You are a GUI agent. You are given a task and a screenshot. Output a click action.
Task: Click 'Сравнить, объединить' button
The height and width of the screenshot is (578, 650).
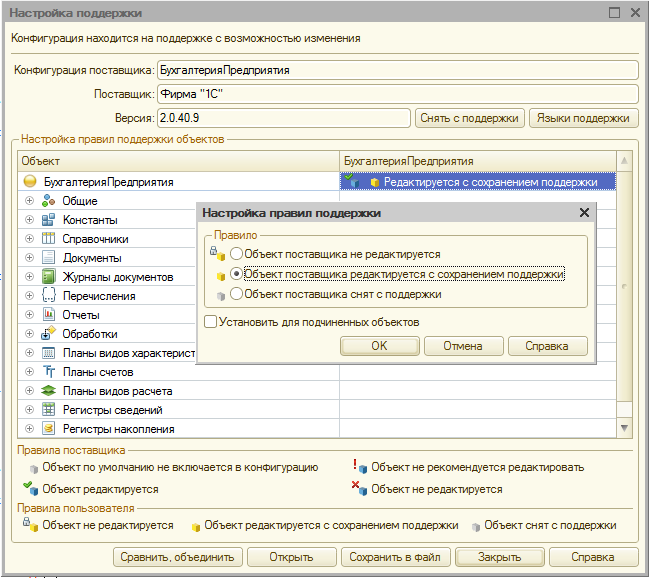178,557
